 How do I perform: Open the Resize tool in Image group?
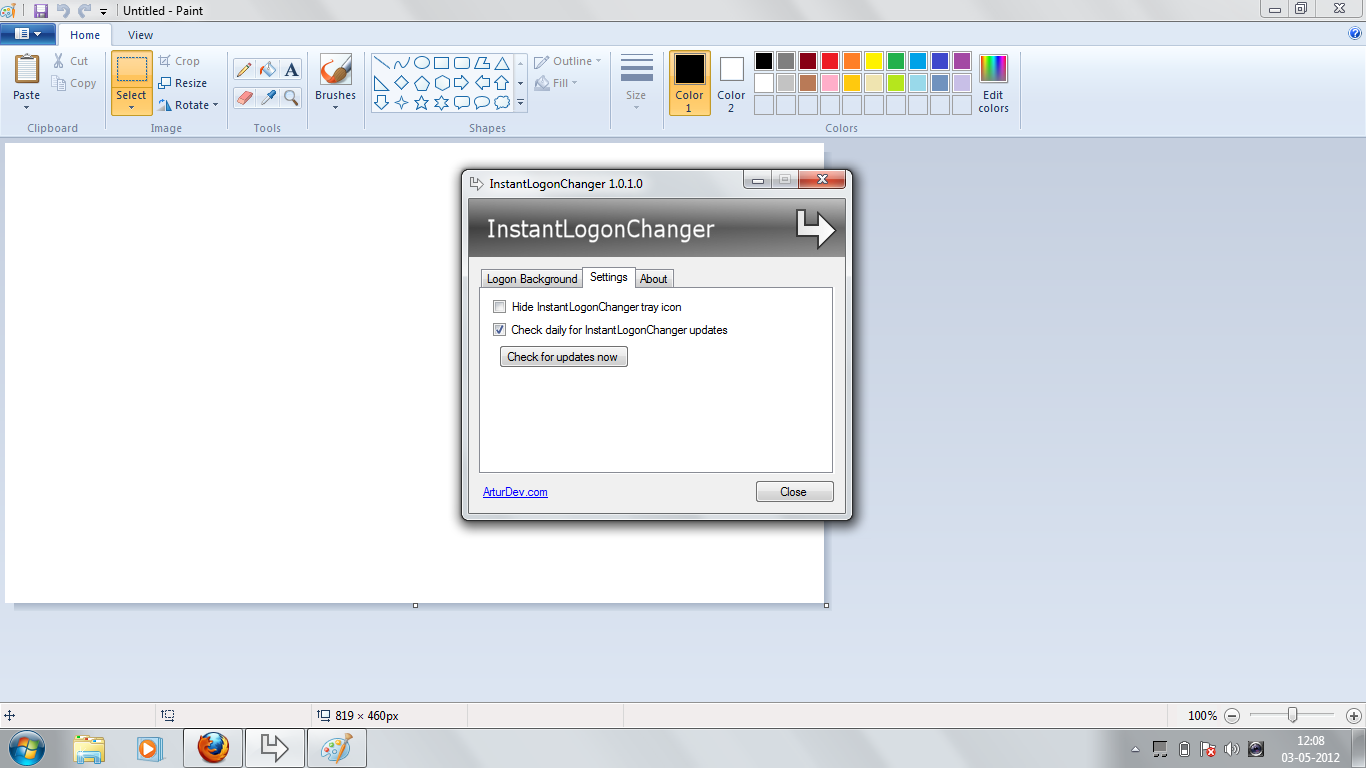(x=182, y=83)
